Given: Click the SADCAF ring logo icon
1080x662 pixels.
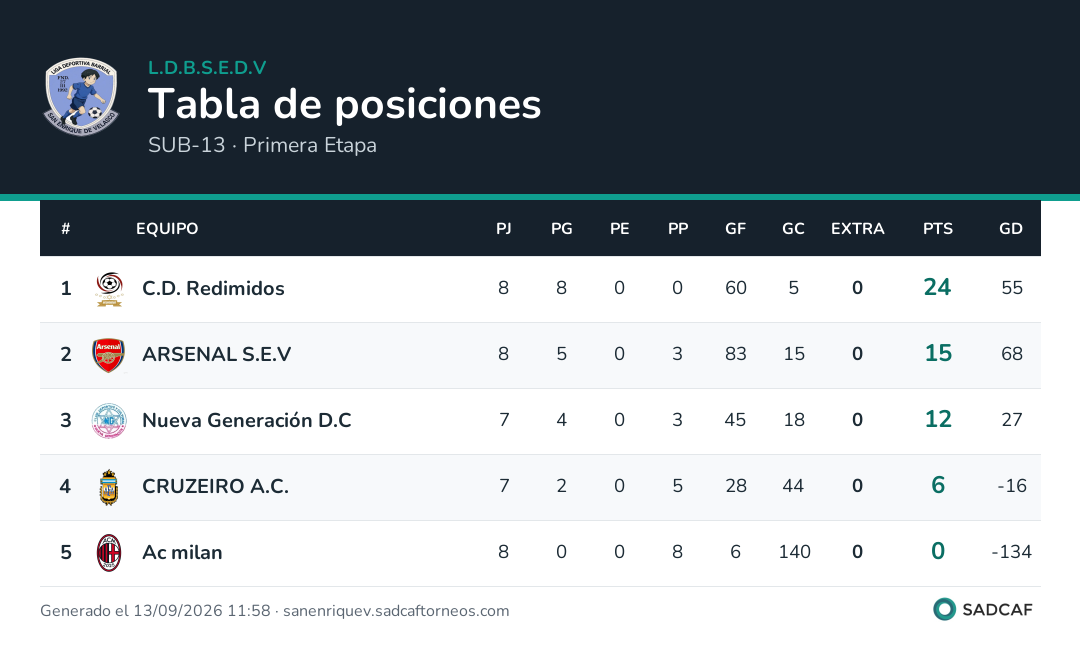Looking at the screenshot, I should click(x=944, y=610).
